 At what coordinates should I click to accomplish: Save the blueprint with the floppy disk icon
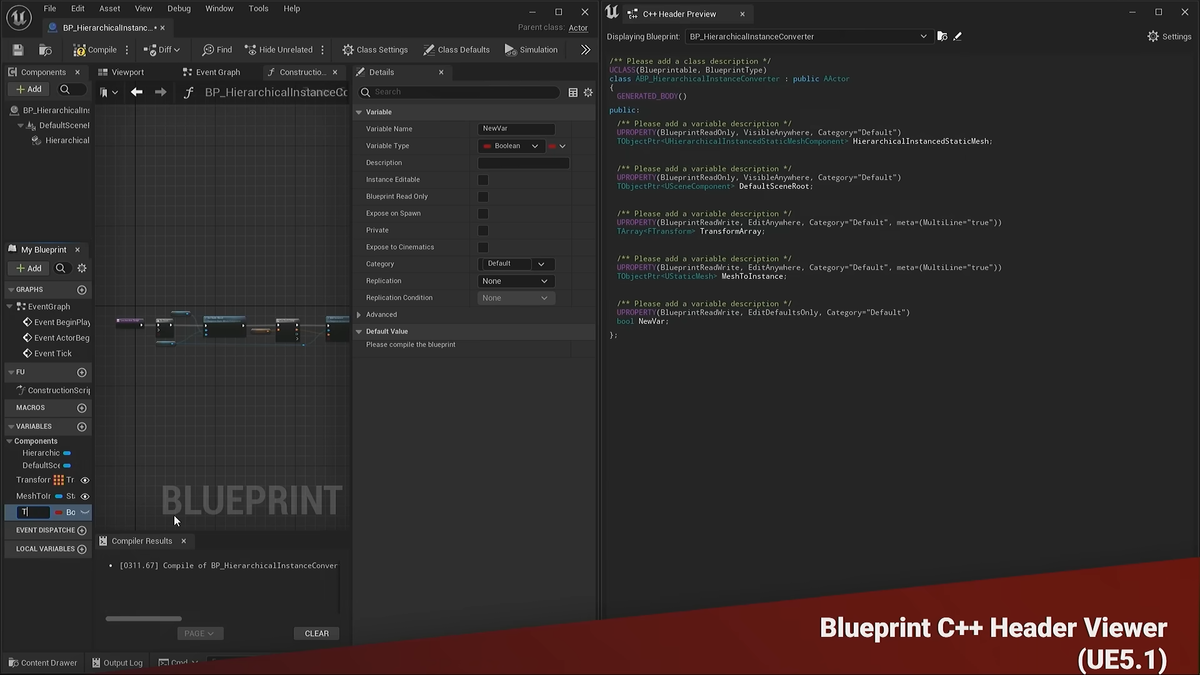18,50
